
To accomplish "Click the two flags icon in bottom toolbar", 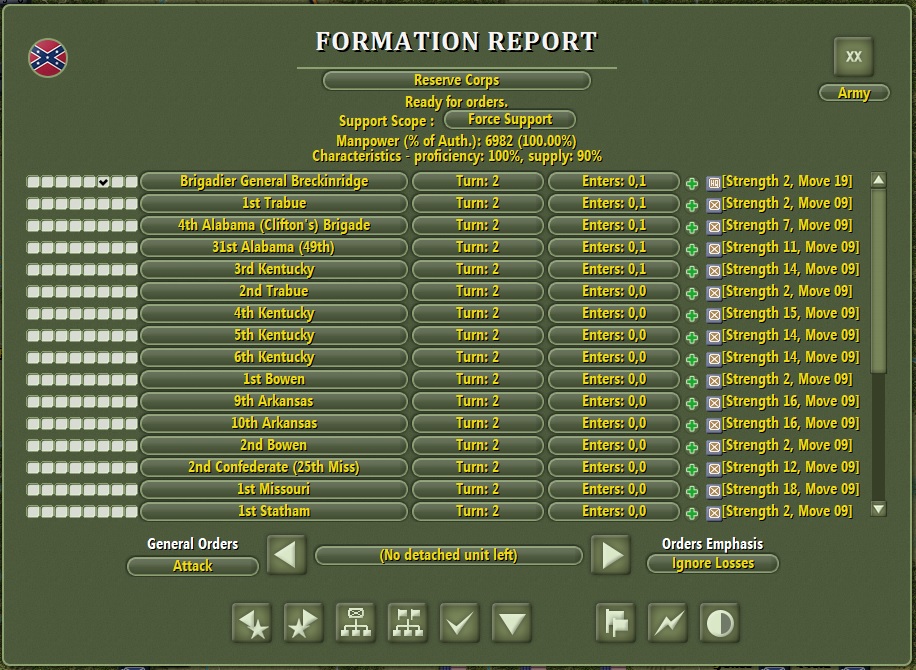I will click(x=616, y=623).
